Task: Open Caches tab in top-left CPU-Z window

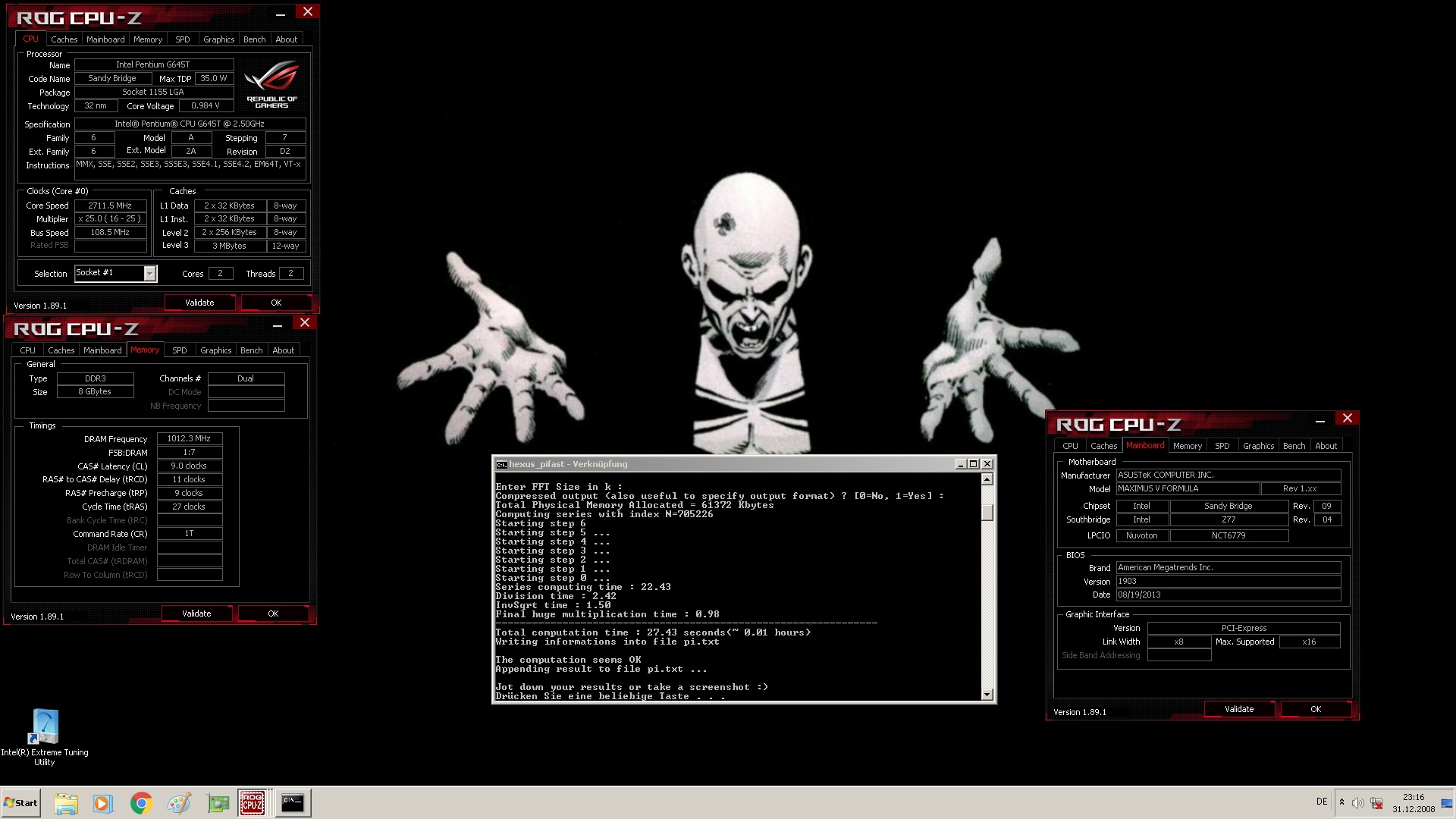Action: click(x=64, y=39)
